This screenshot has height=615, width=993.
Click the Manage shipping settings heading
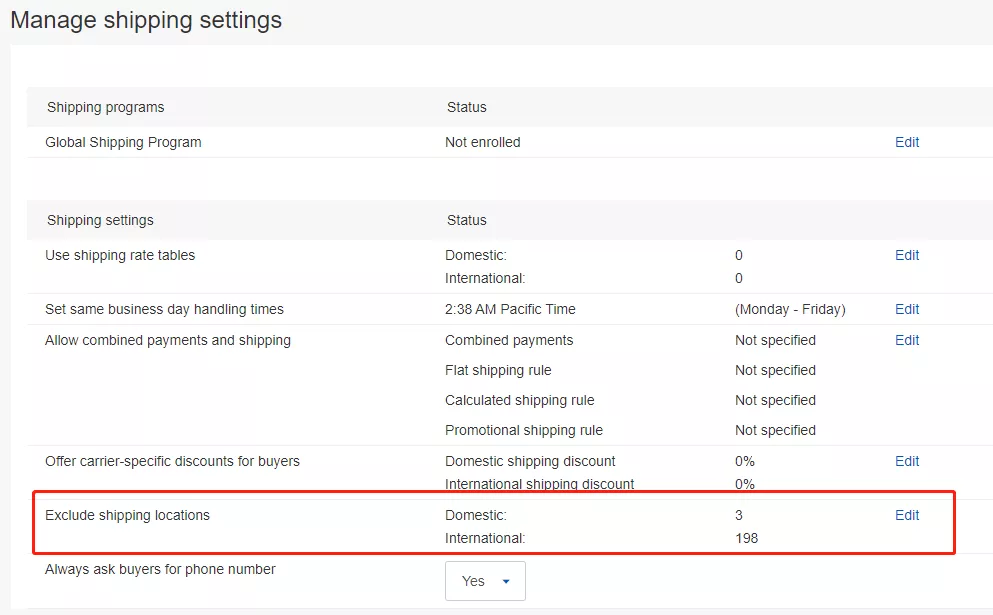coord(146,20)
